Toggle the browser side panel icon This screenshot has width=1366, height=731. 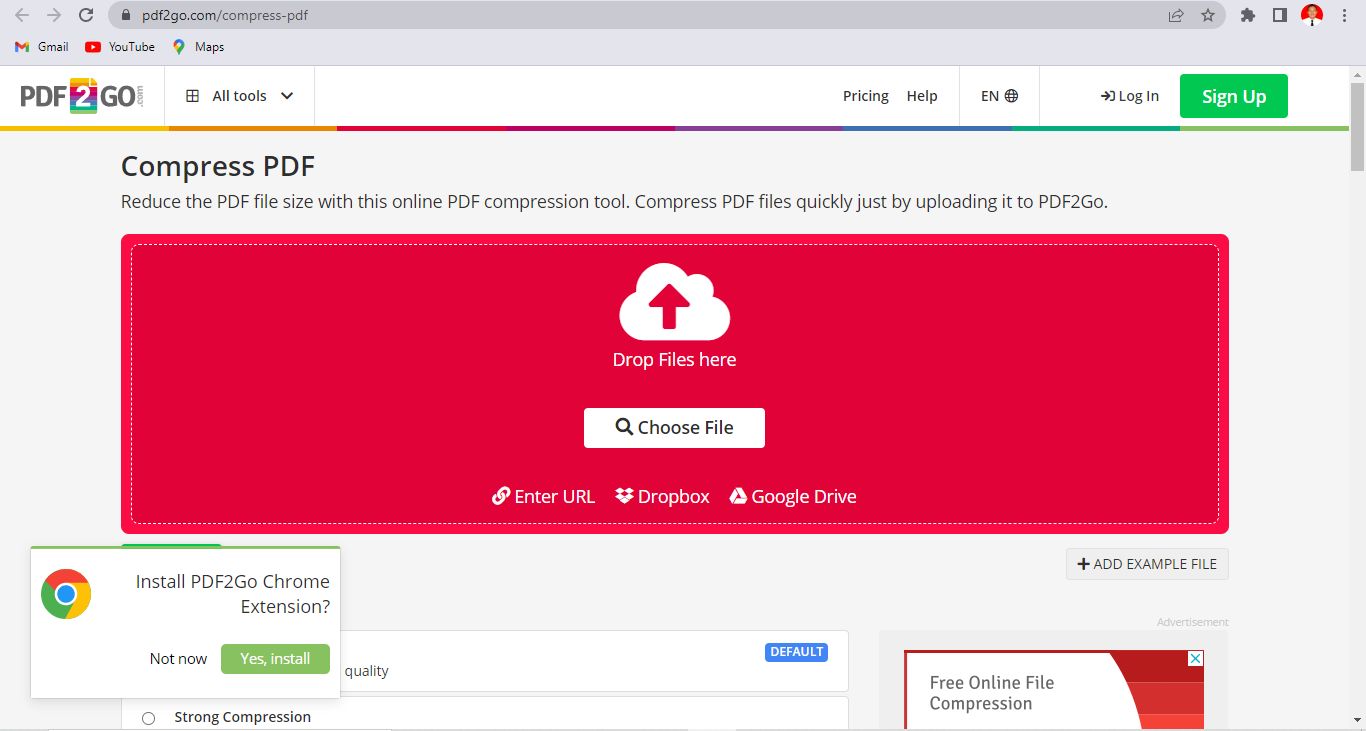pyautogui.click(x=1279, y=15)
